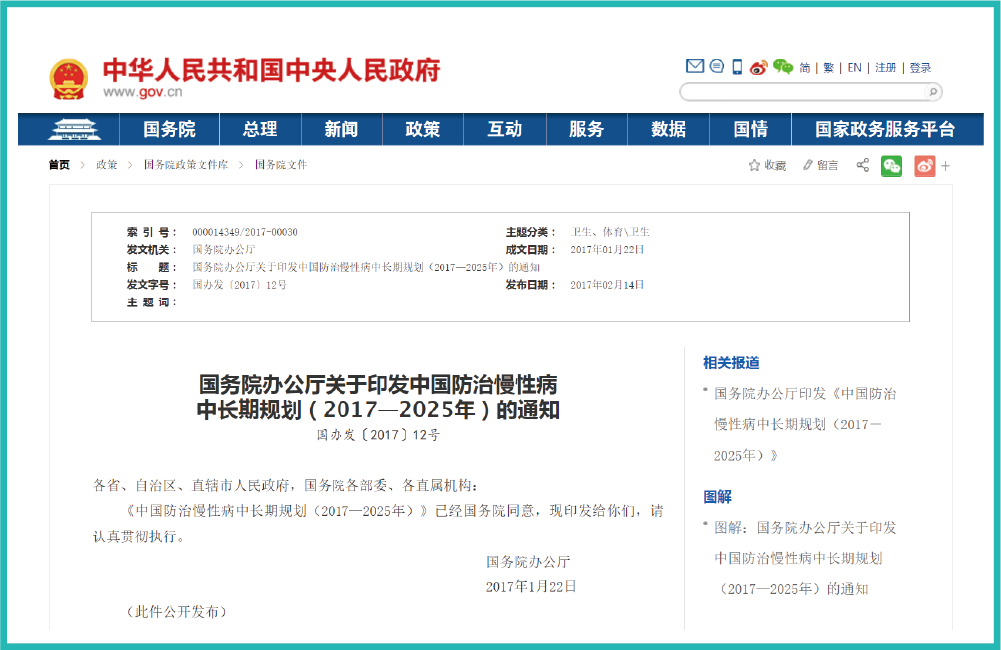Screen dimensions: 1001x650
Task: Click inside the search text box
Action: [800, 92]
